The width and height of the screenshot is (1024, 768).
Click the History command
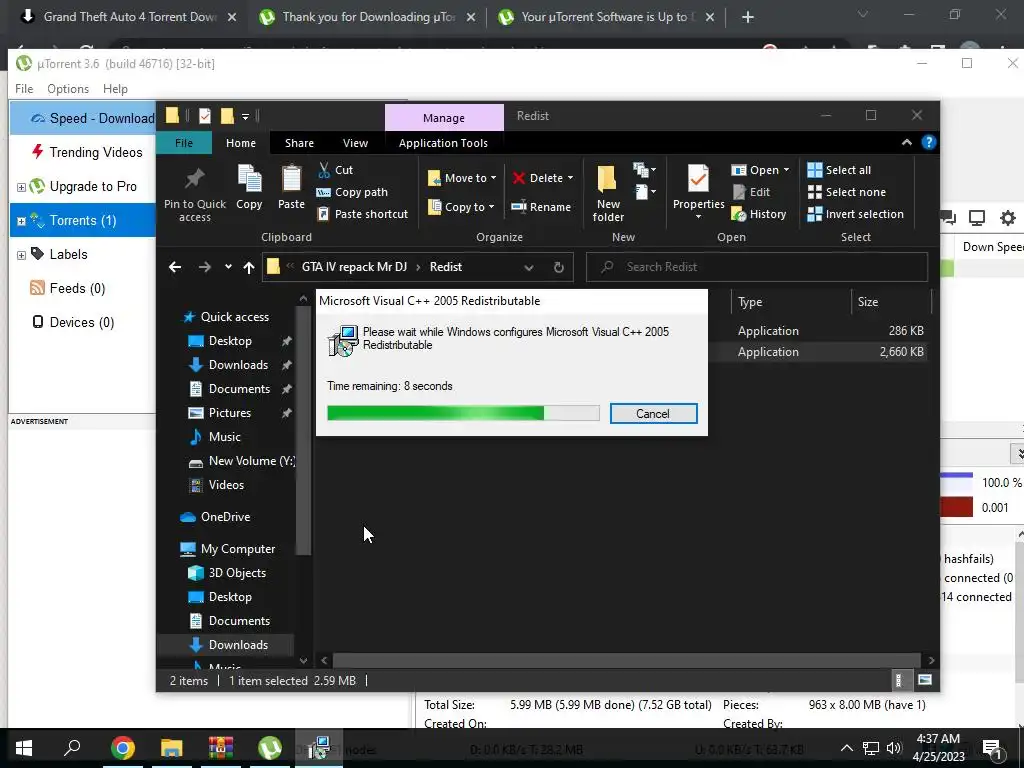(759, 214)
